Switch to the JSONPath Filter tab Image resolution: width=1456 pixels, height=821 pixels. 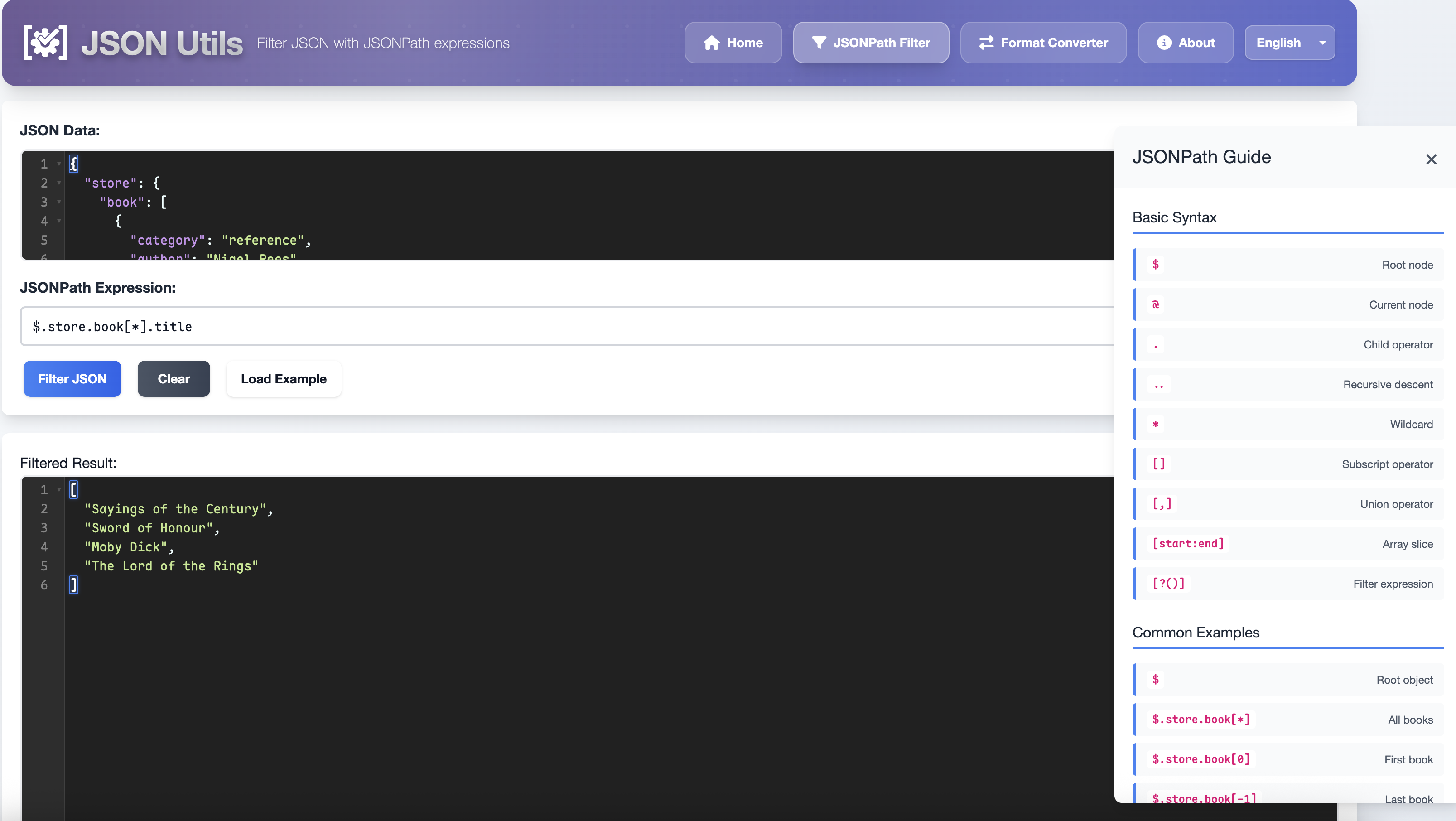(870, 43)
